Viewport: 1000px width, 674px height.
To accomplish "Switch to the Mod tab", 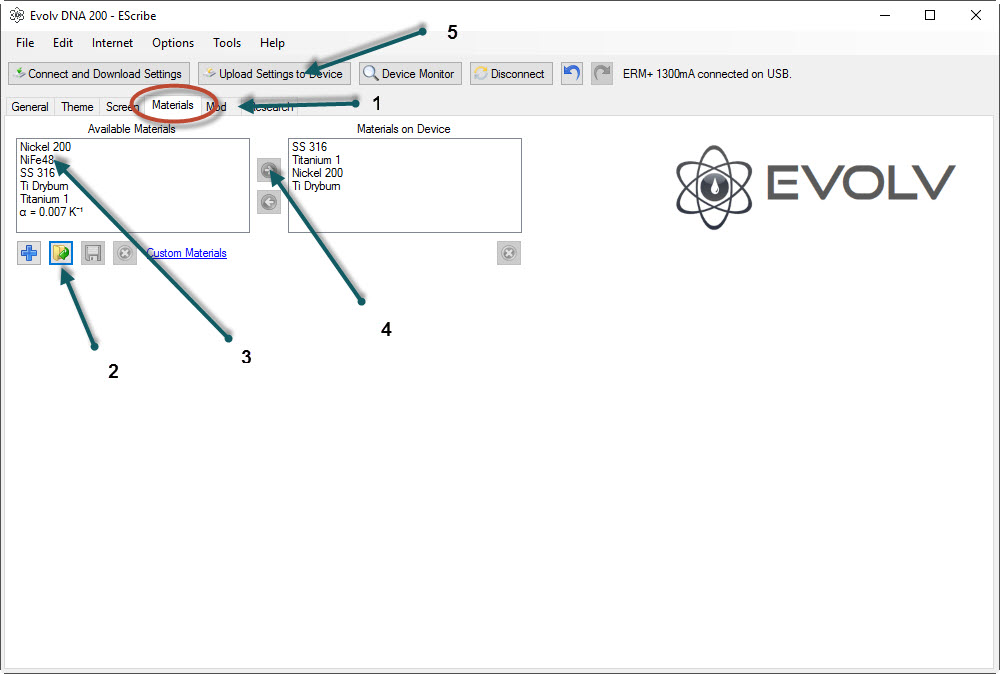I will pyautogui.click(x=216, y=106).
